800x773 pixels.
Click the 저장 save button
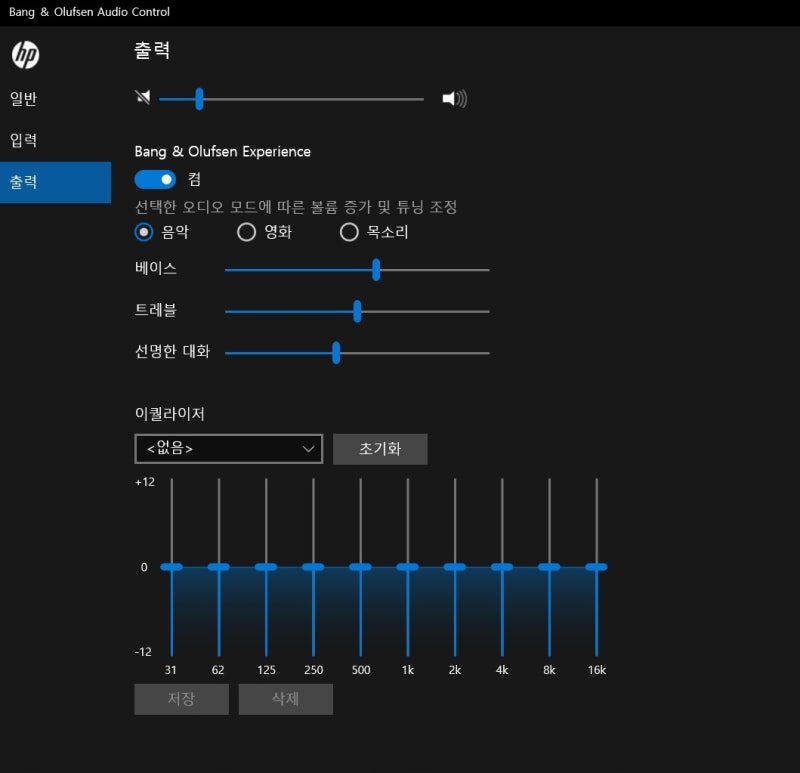[x=182, y=699]
